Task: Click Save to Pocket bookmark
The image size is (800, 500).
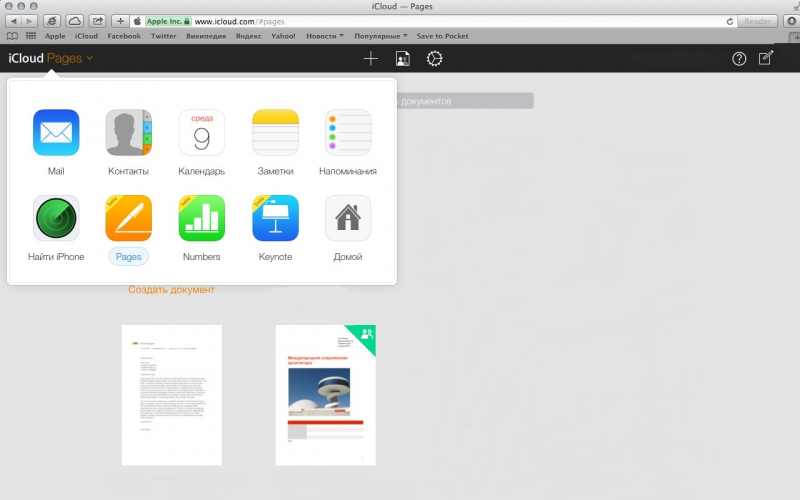Action: coord(442,36)
